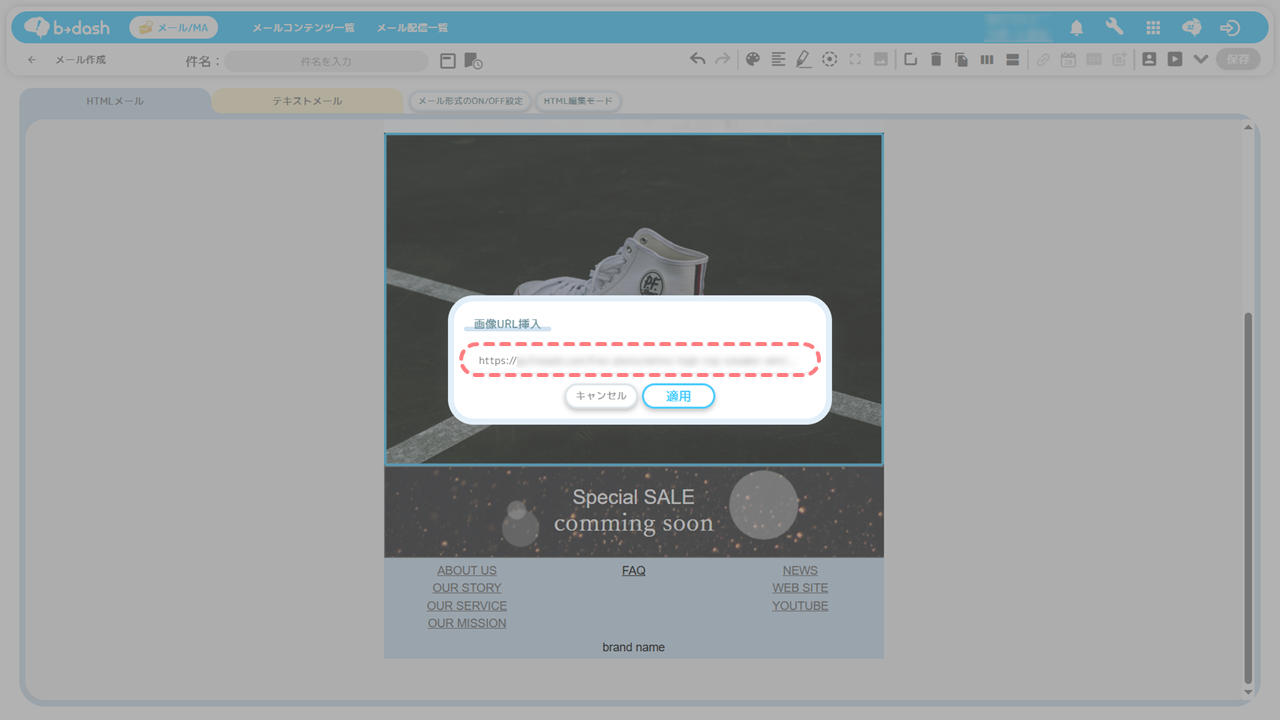Click the logout arrow icon
This screenshot has height=720, width=1280.
pos(1230,28)
